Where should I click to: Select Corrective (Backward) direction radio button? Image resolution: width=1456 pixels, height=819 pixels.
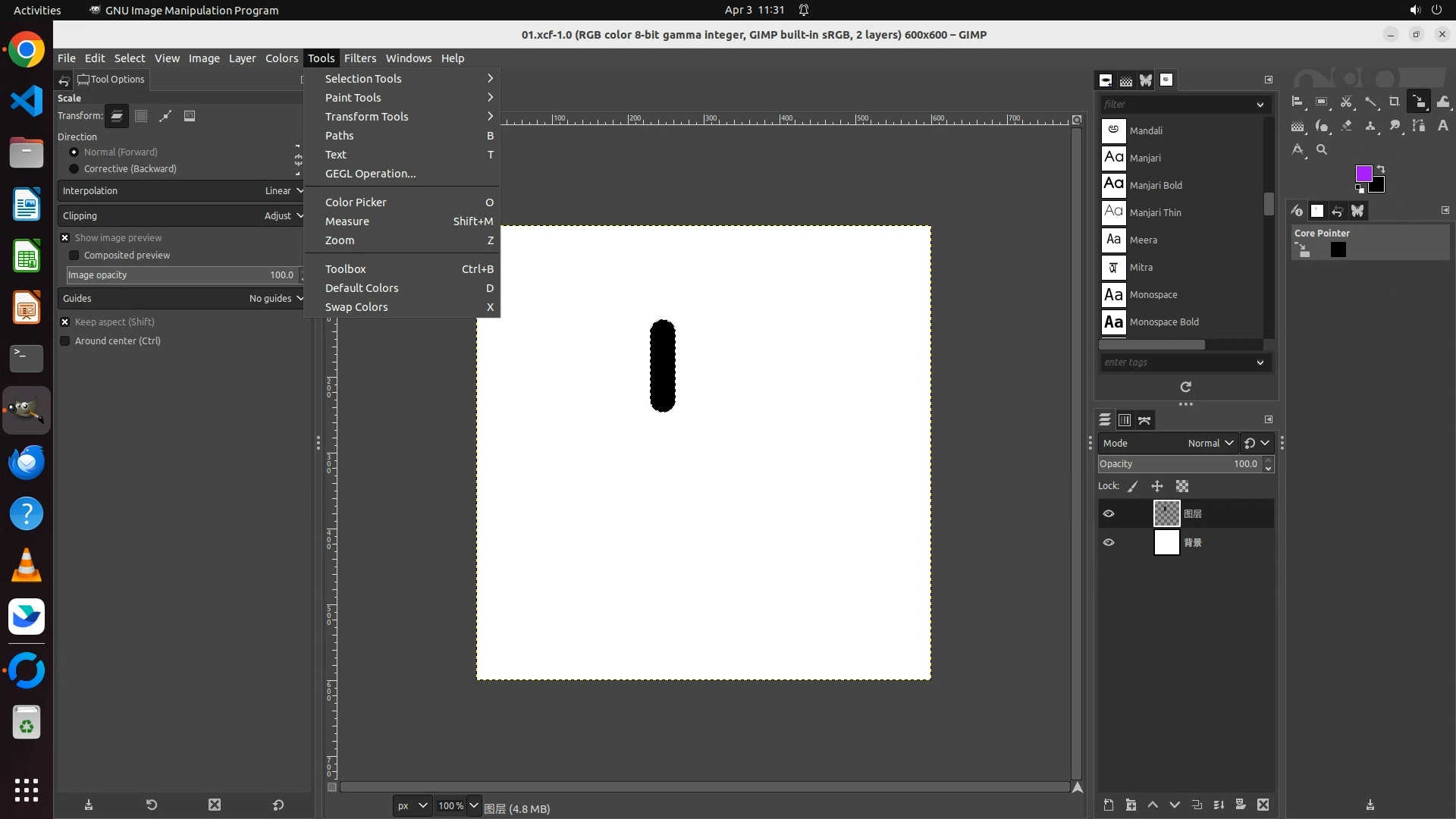[x=74, y=169]
